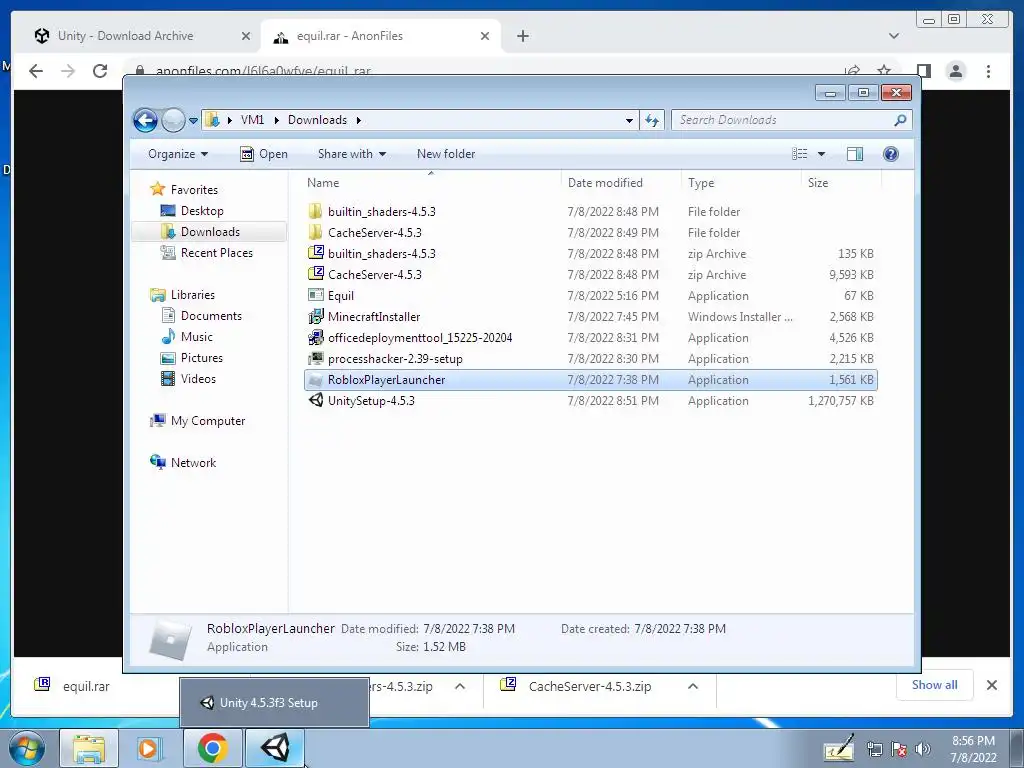Open the Windows Start menu
The image size is (1024, 768).
pyautogui.click(x=27, y=748)
